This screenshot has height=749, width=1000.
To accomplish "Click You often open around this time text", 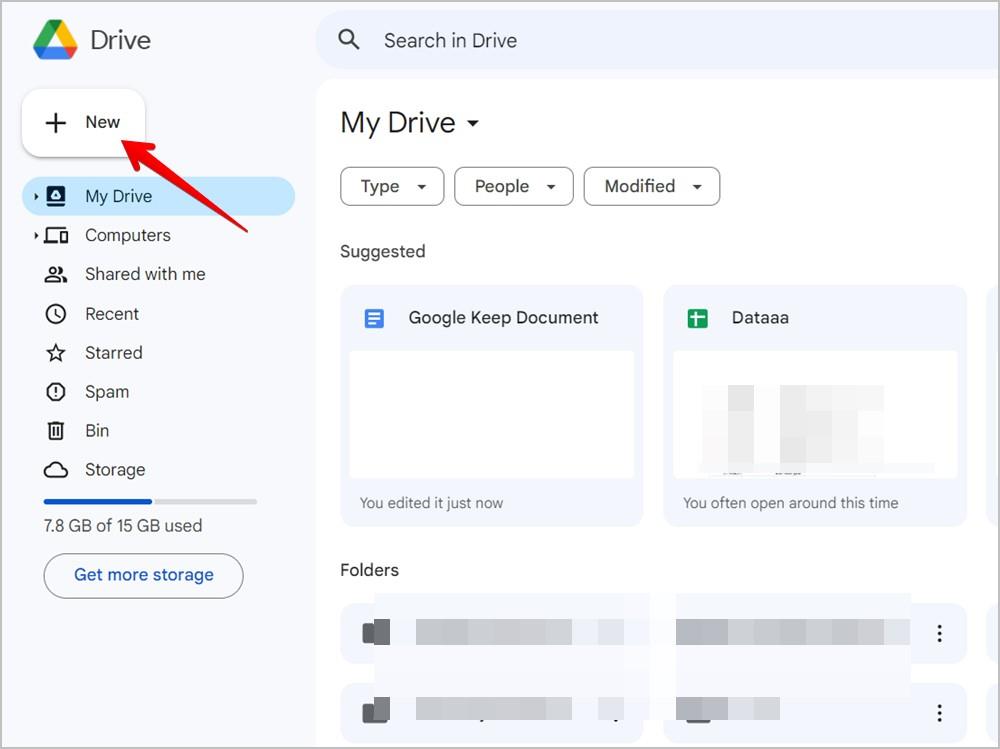I will (790, 503).
